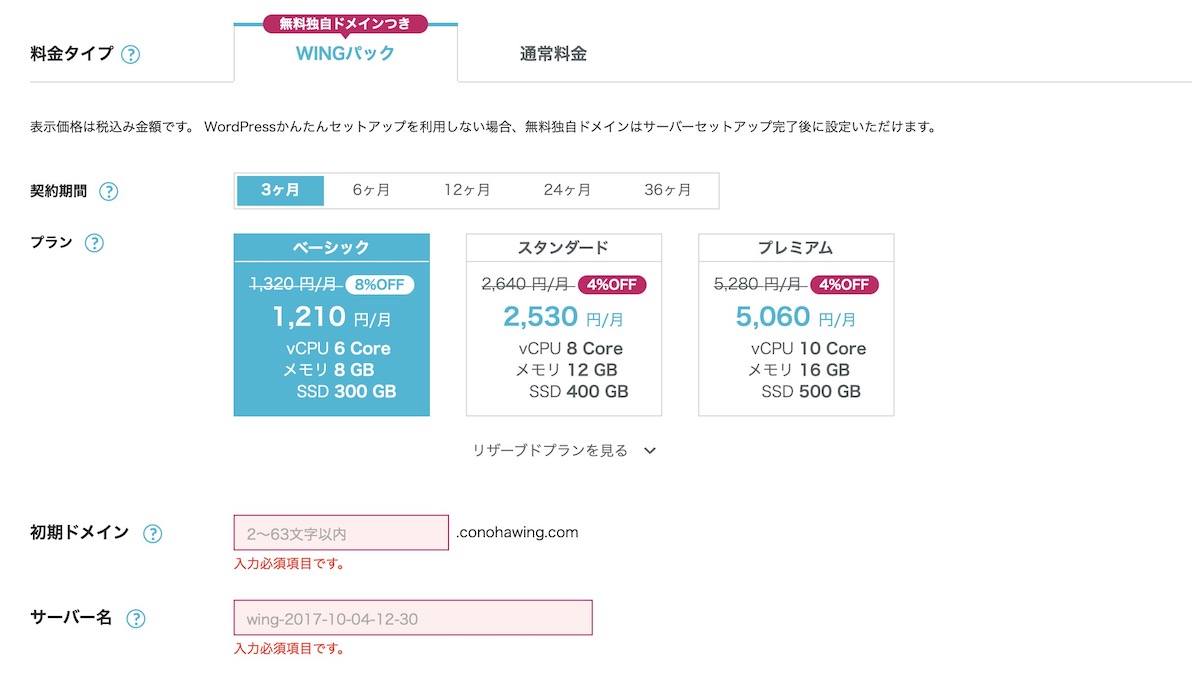The image size is (1200, 675).
Task: Click the error message under 初期ドメイン
Action: pyautogui.click(x=289, y=563)
